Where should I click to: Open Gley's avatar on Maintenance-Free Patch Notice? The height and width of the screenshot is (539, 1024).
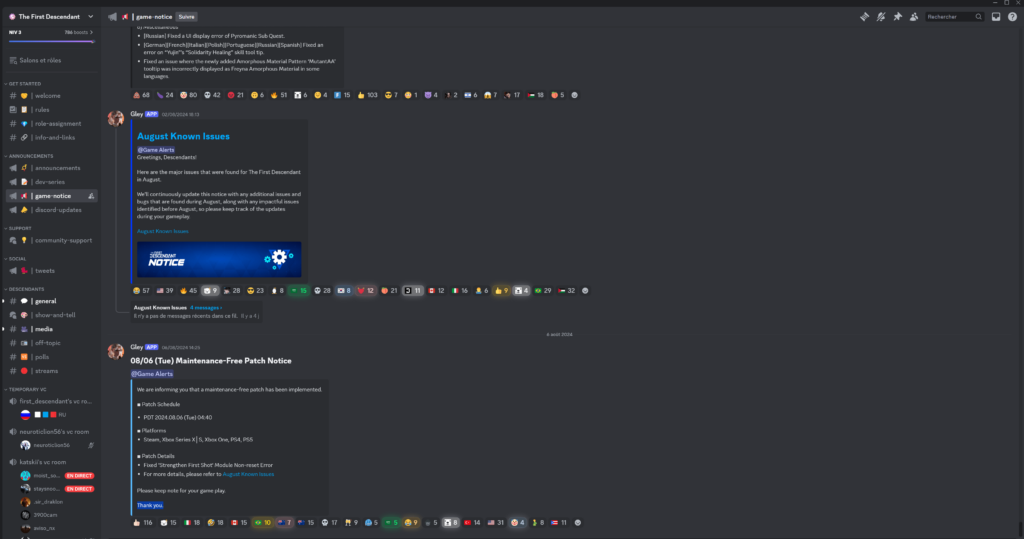116,351
